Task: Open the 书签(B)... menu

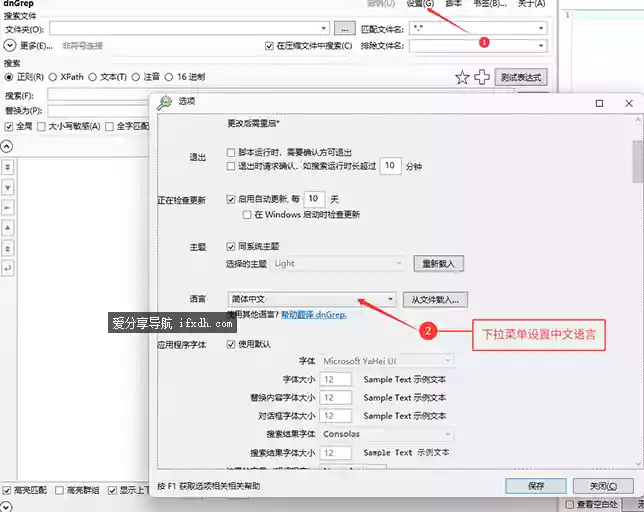Action: pos(490,4)
